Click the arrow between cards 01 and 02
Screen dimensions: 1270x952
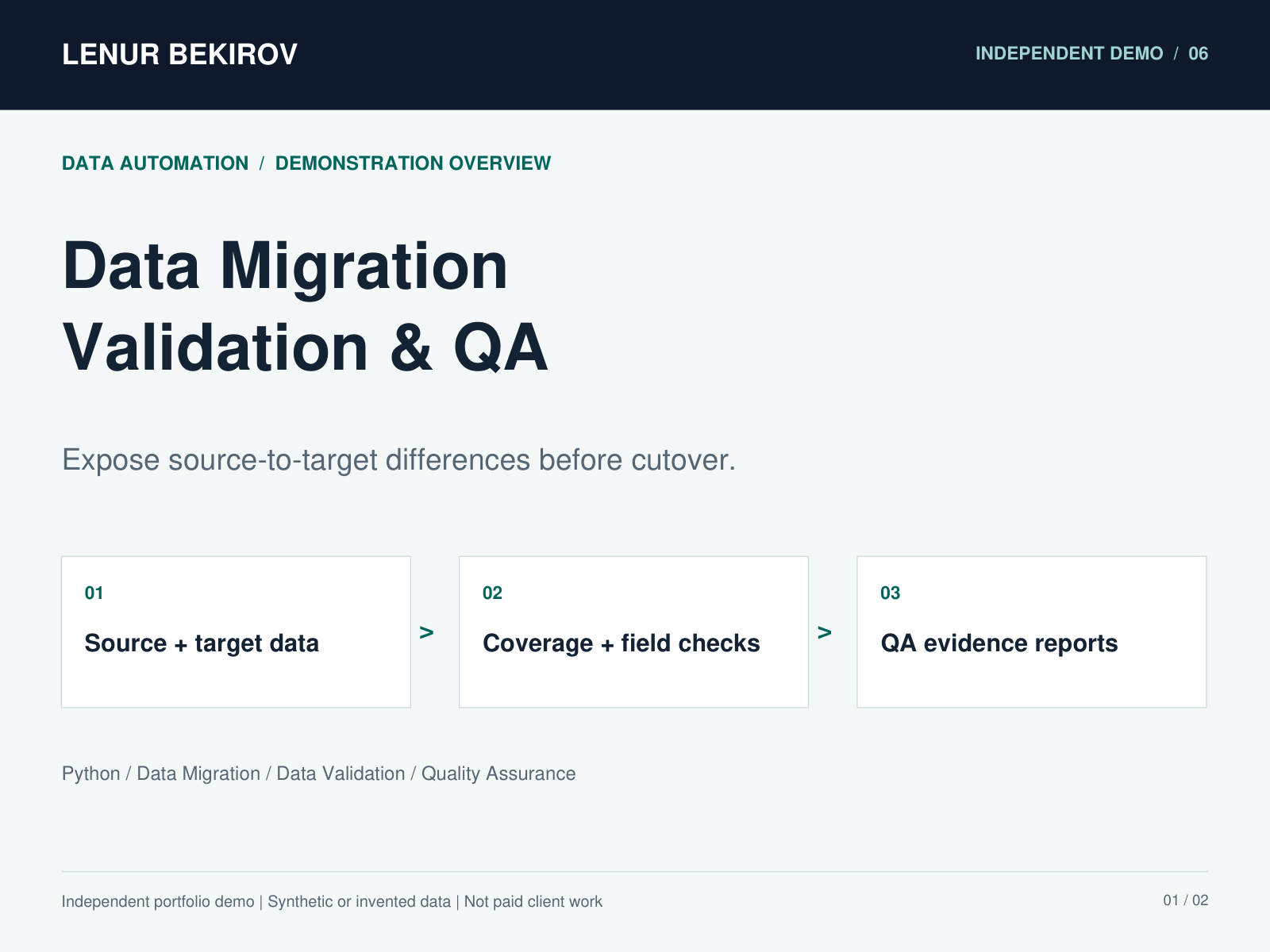[x=426, y=632]
